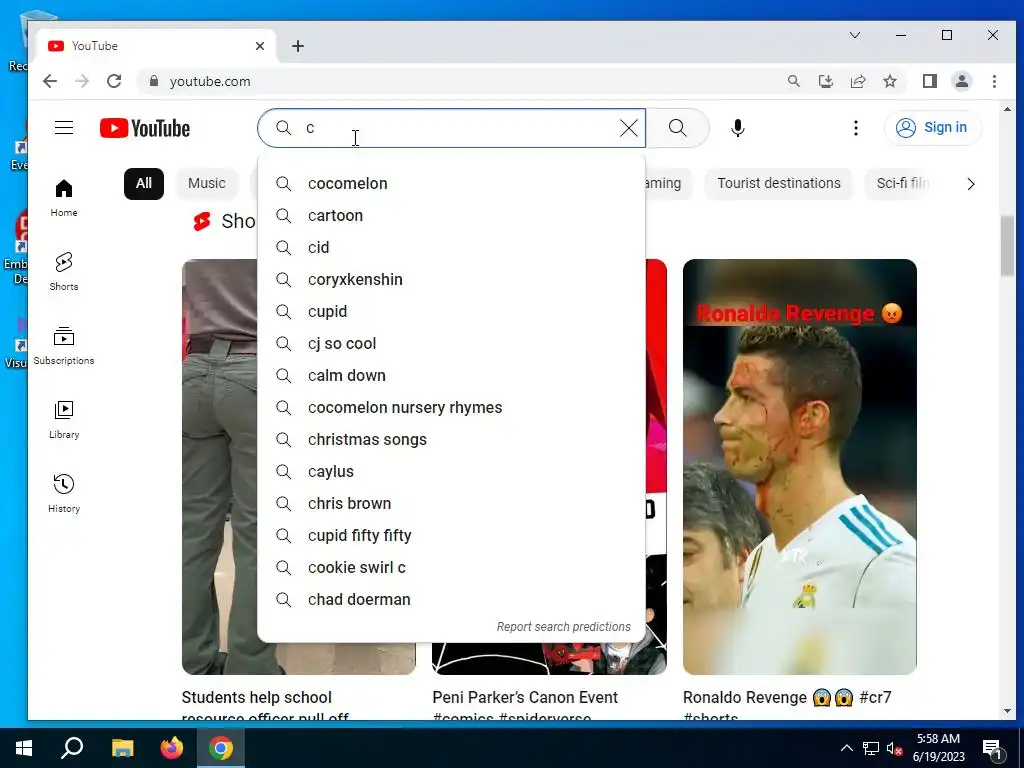Share this page via address bar icon
This screenshot has width=1024, height=768.
click(x=857, y=81)
